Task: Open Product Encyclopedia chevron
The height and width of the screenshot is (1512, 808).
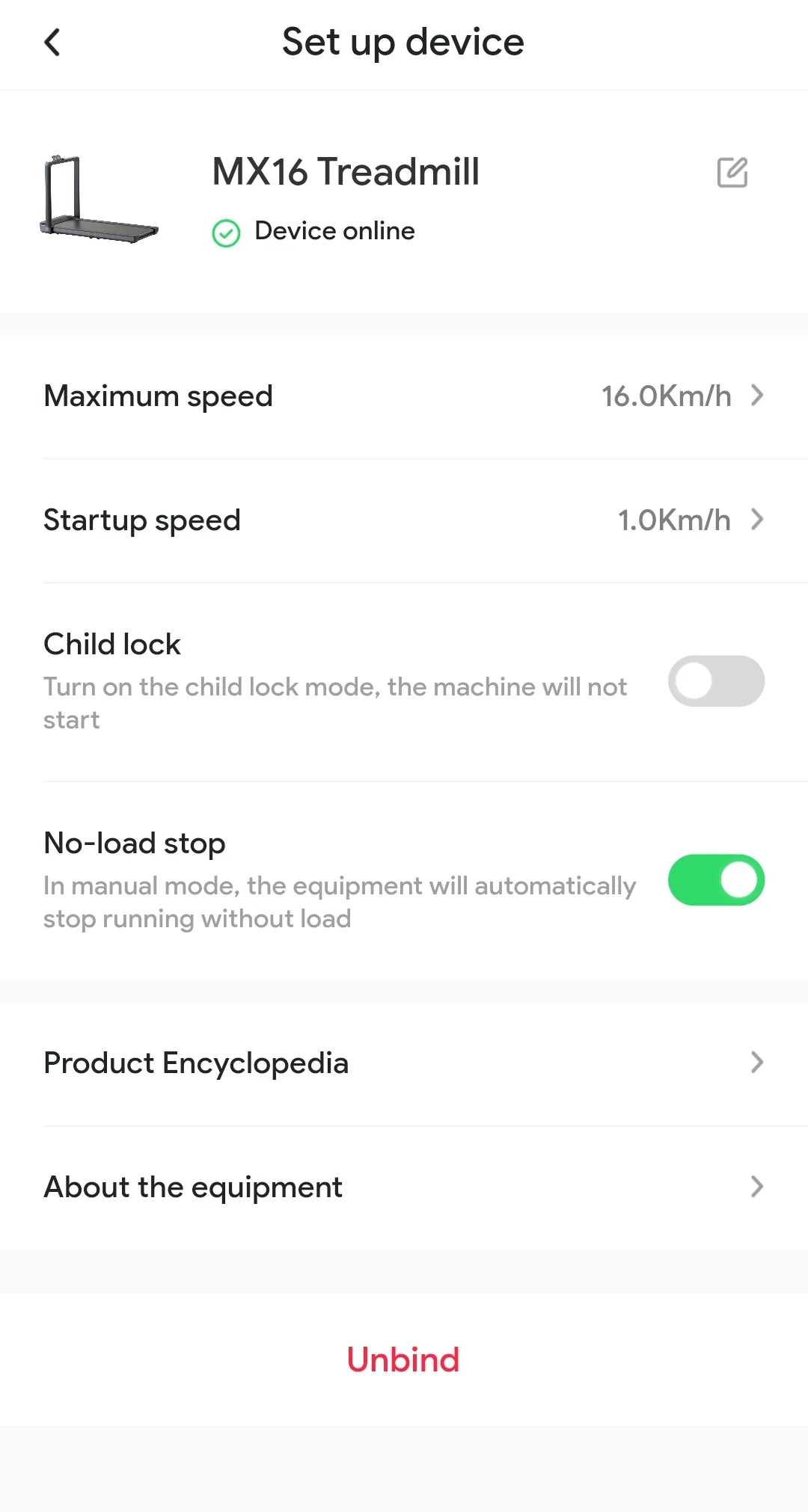Action: tap(757, 1062)
